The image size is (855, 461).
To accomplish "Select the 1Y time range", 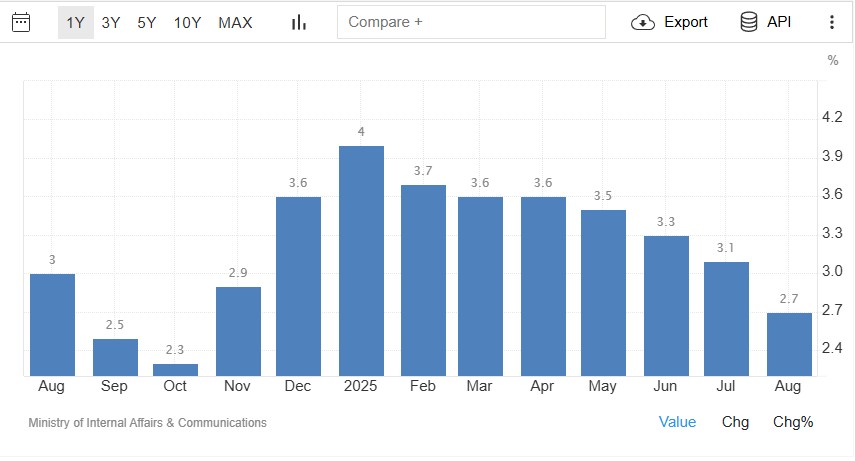I will pos(75,22).
